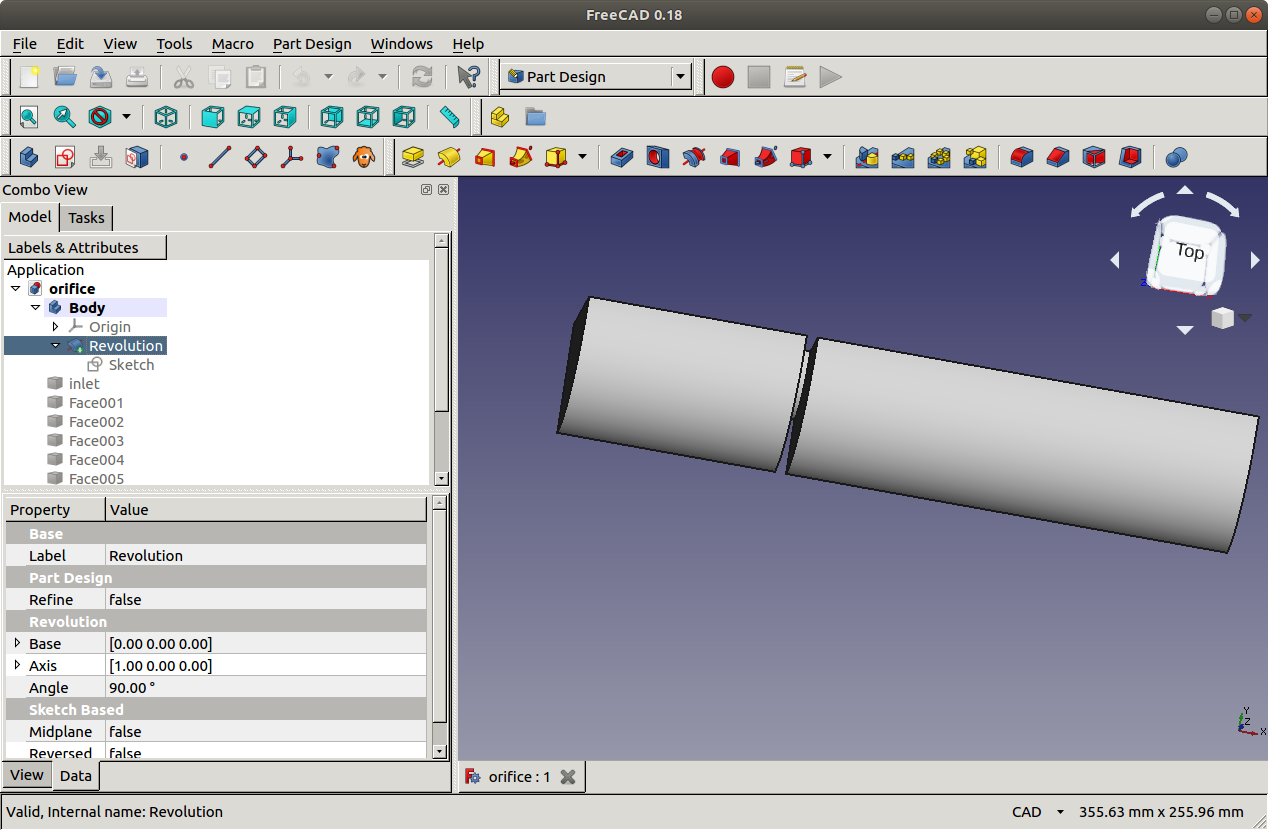Switch to the View properties tab

27,775
